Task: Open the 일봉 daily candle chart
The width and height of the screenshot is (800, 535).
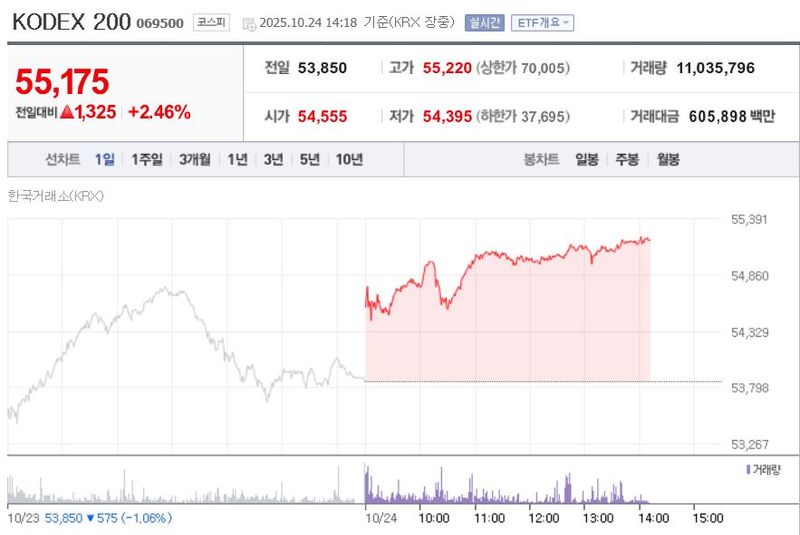Action: pos(587,159)
